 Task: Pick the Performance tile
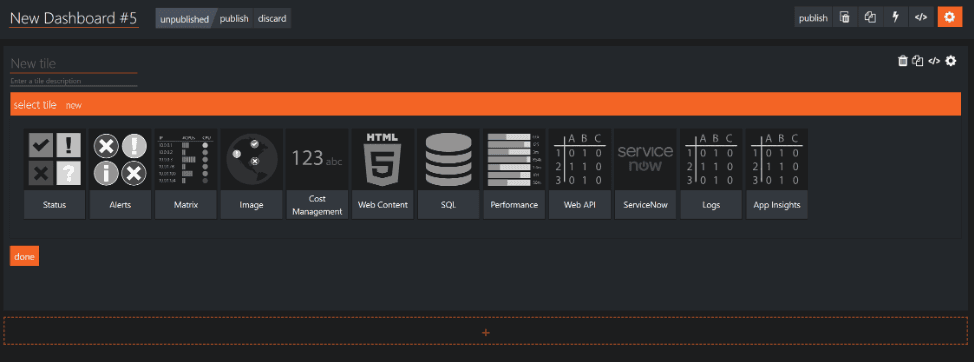point(514,173)
